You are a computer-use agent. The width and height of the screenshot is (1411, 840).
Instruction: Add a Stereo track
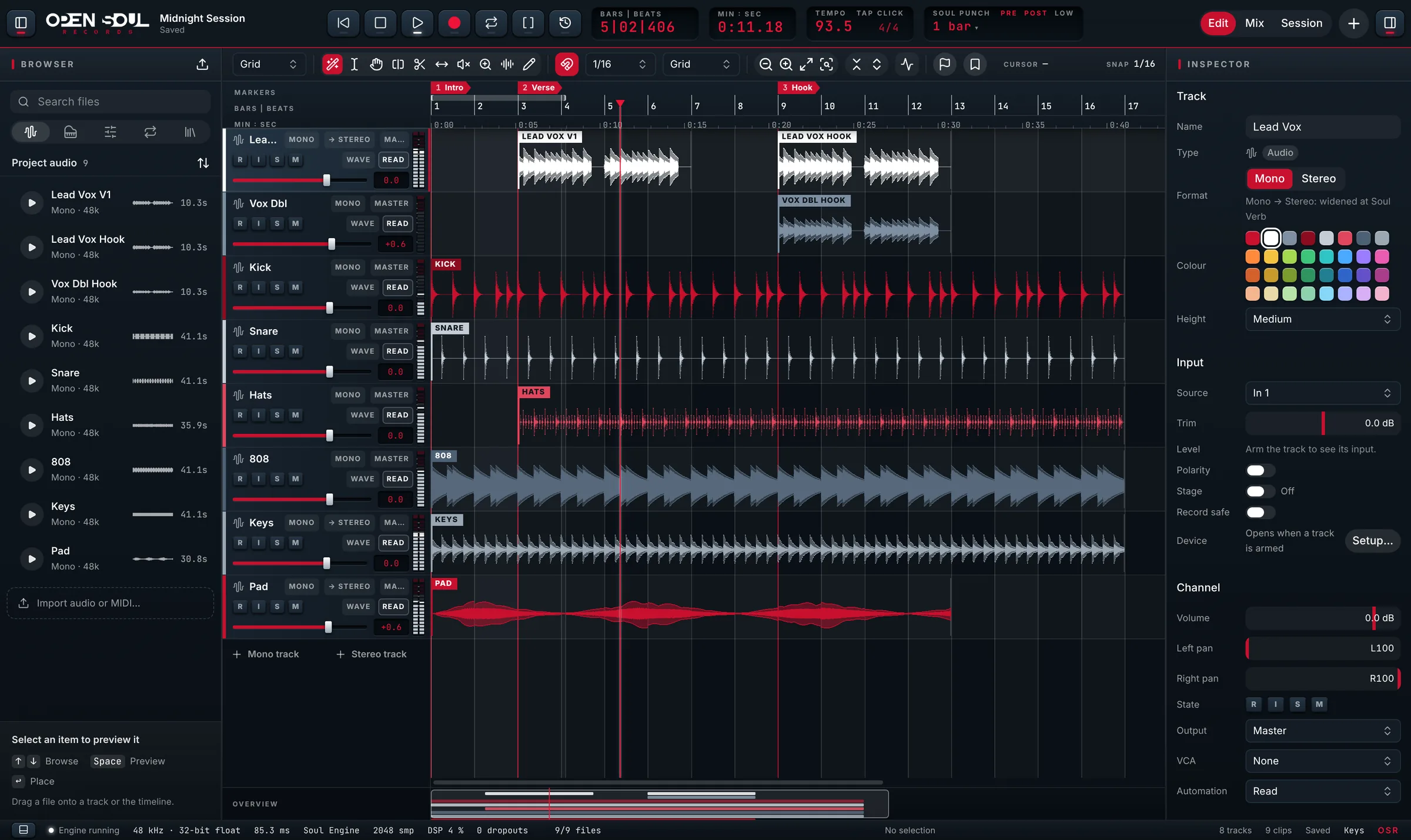[x=371, y=654]
